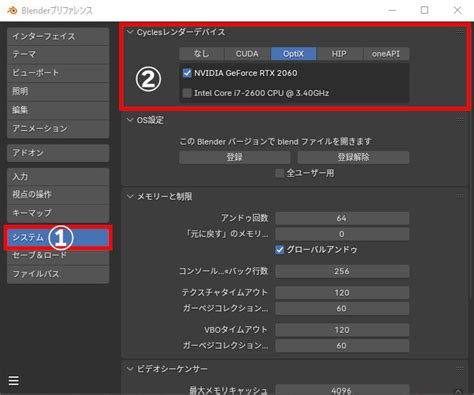Screen dimensions: 474x395
Task: Check the 全ユーザー用 checkbox
Action: coord(280,173)
